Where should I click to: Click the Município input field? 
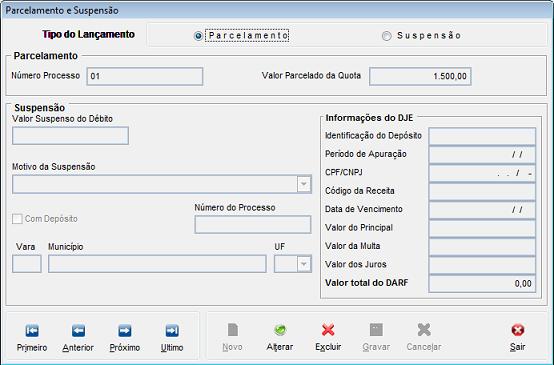(157, 264)
